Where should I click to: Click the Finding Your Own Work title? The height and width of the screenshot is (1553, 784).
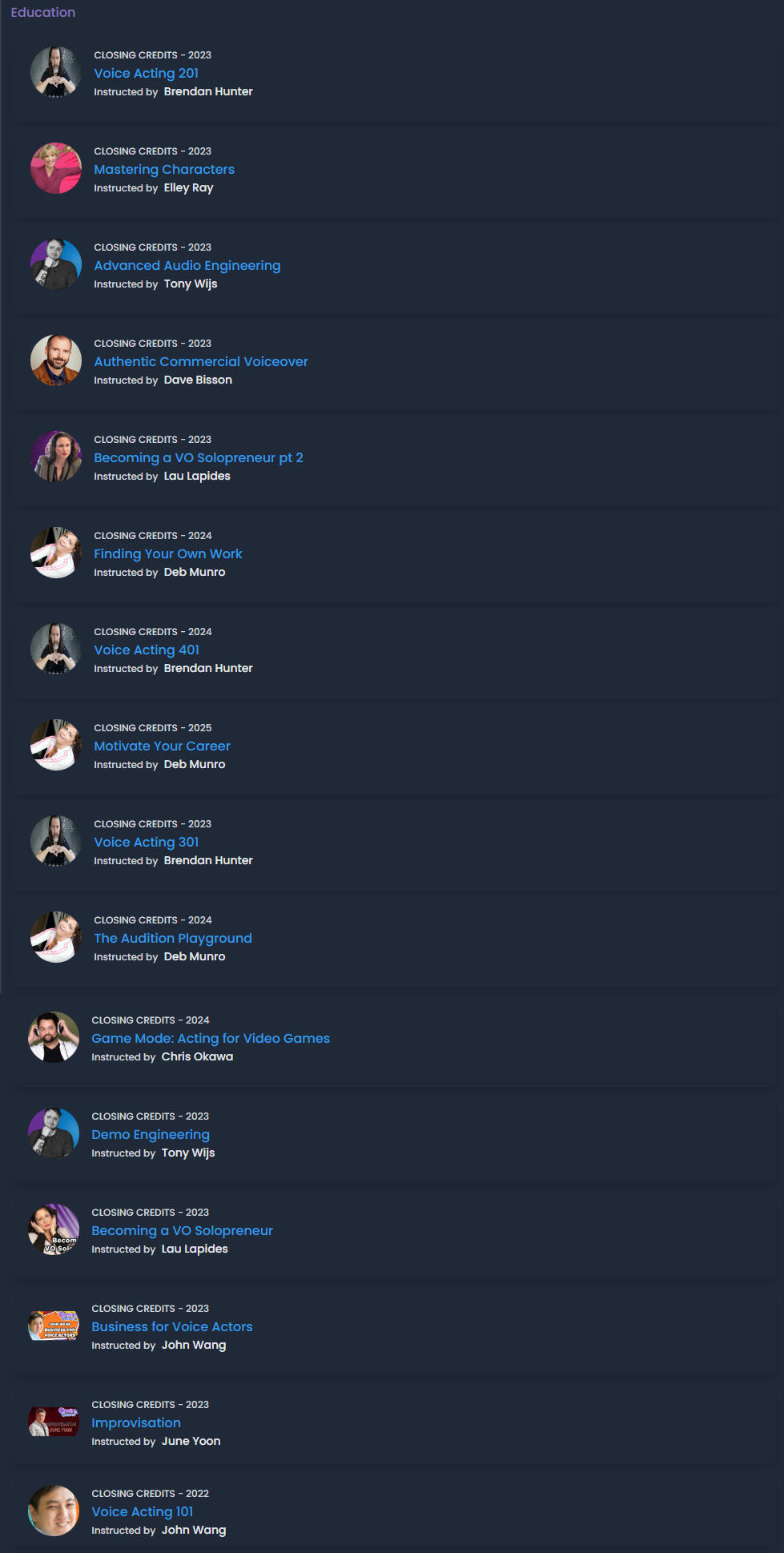point(167,553)
